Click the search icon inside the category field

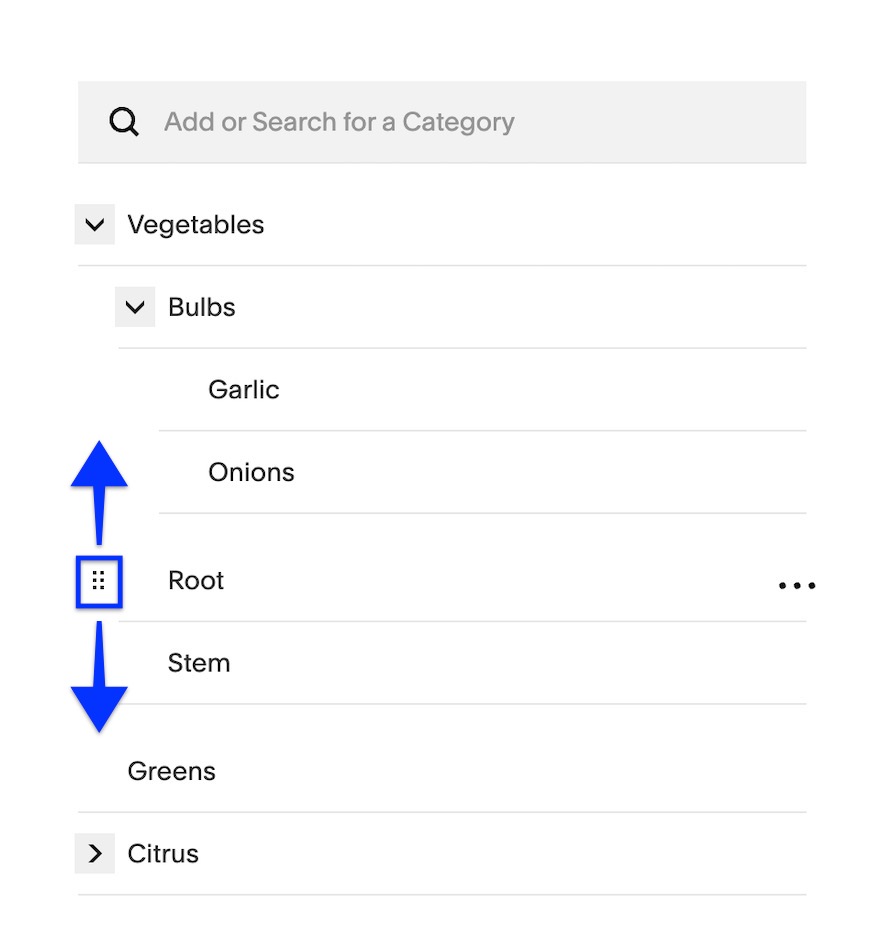(123, 121)
